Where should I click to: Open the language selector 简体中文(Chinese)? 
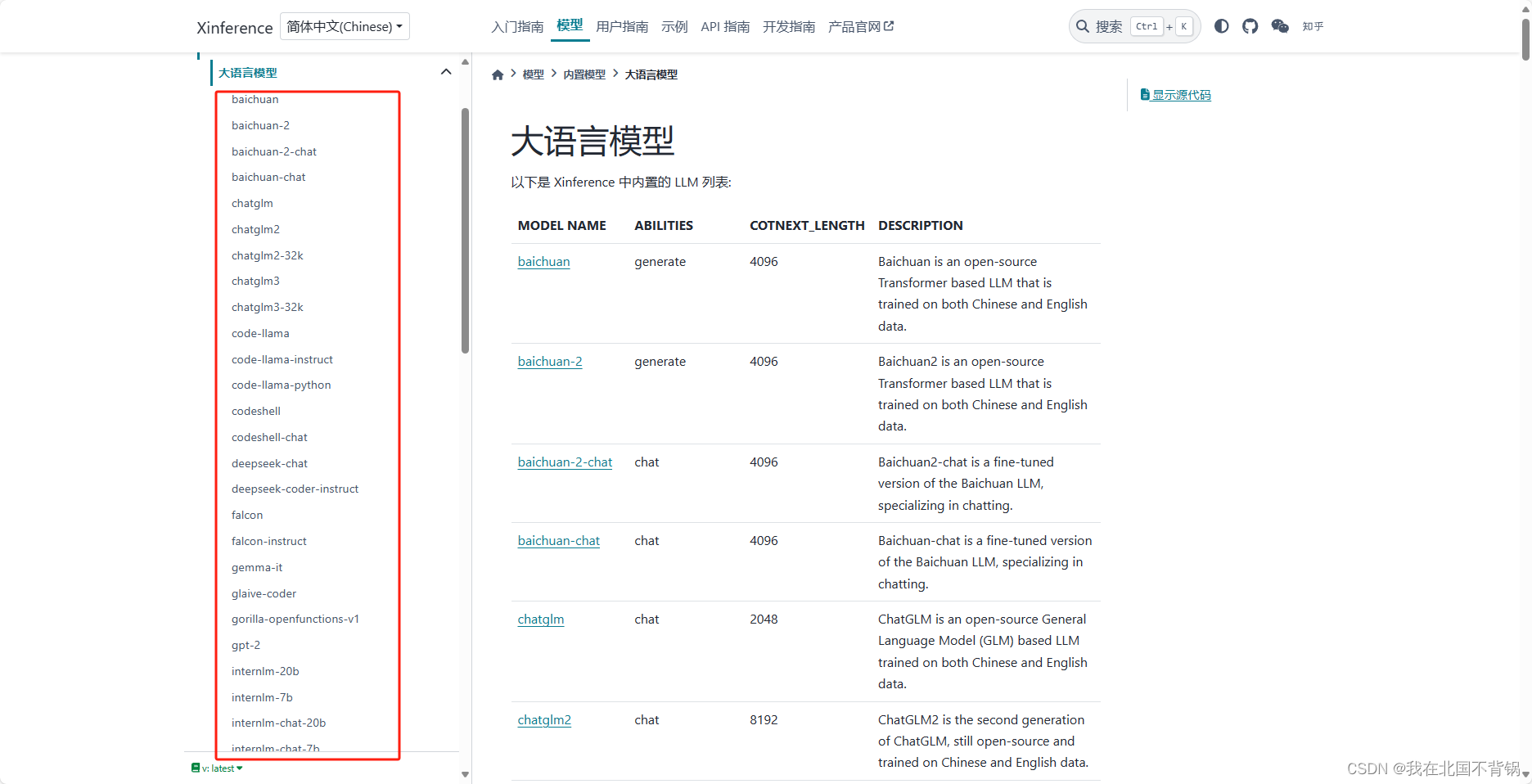point(345,26)
